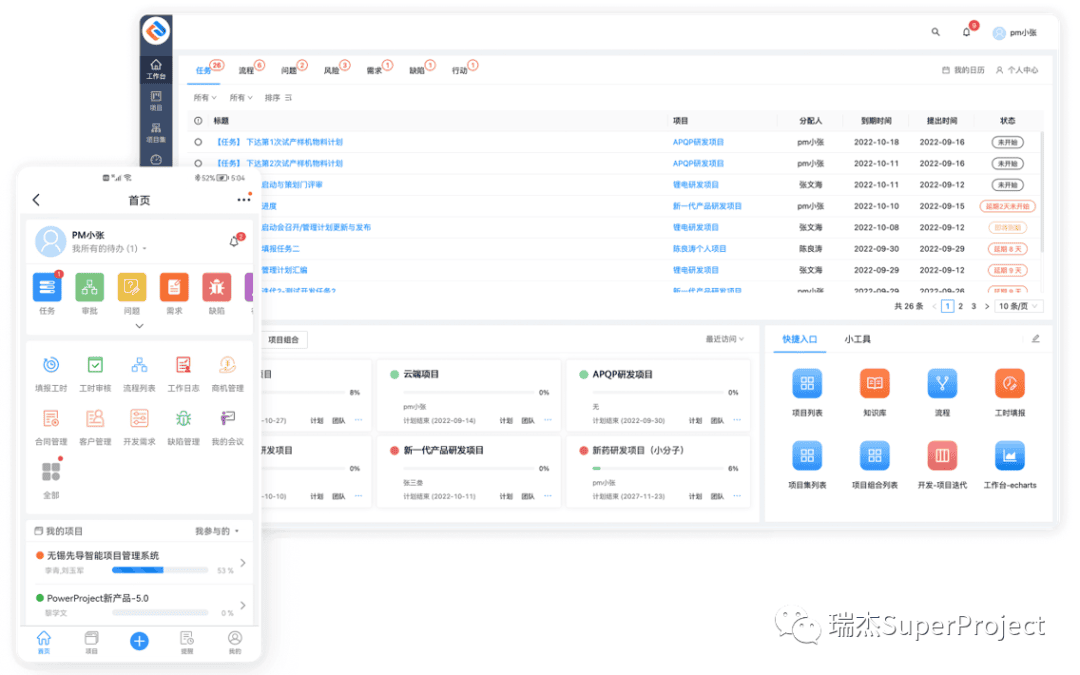Tap the green 审批 icon in the mobile app
Viewport: 1080px width, 675px height.
(x=90, y=287)
